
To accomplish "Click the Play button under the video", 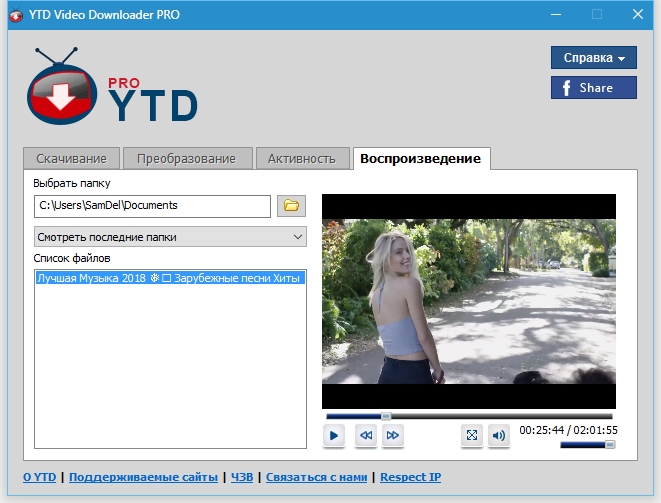I will point(335,435).
